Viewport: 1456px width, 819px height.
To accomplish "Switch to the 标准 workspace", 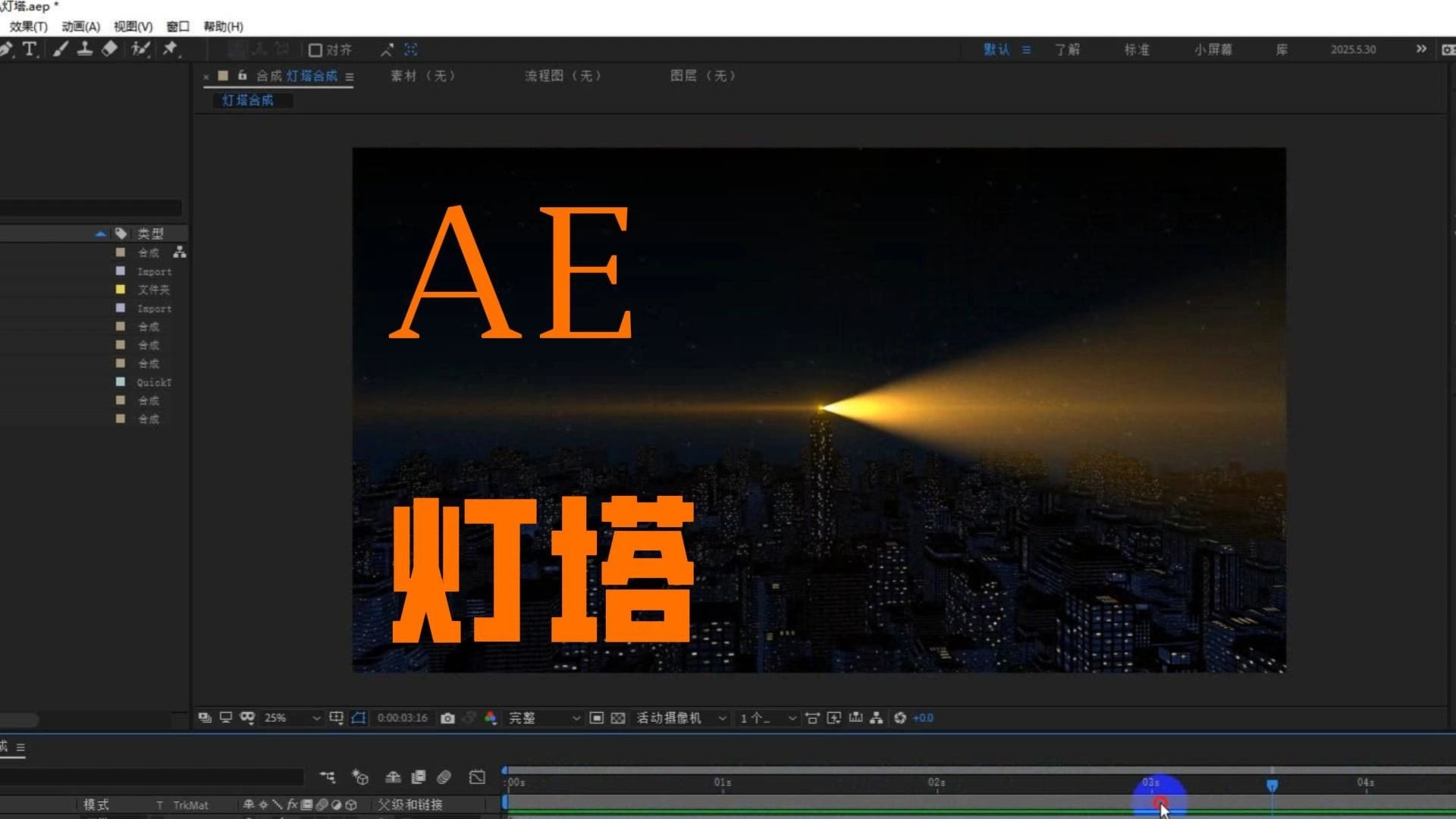I will tap(1137, 50).
